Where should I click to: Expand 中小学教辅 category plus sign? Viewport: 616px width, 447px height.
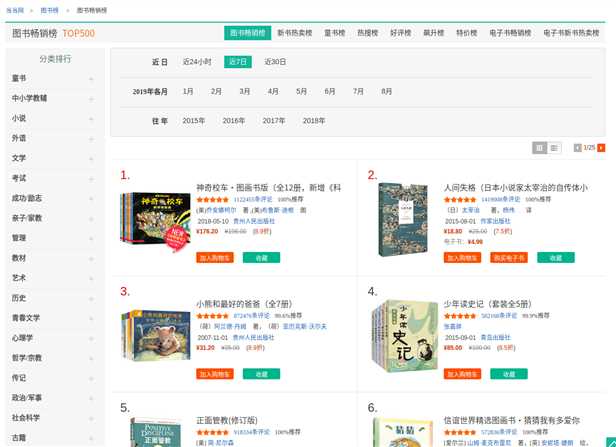click(91, 99)
